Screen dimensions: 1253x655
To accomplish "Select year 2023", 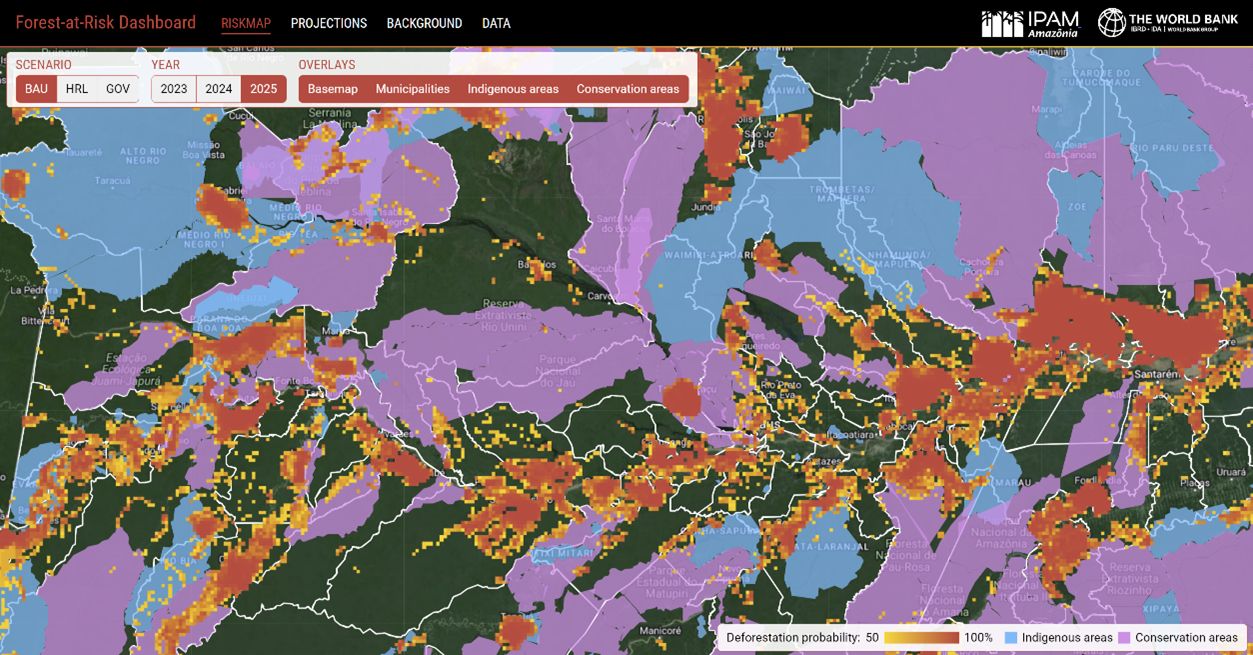I will pyautogui.click(x=174, y=88).
